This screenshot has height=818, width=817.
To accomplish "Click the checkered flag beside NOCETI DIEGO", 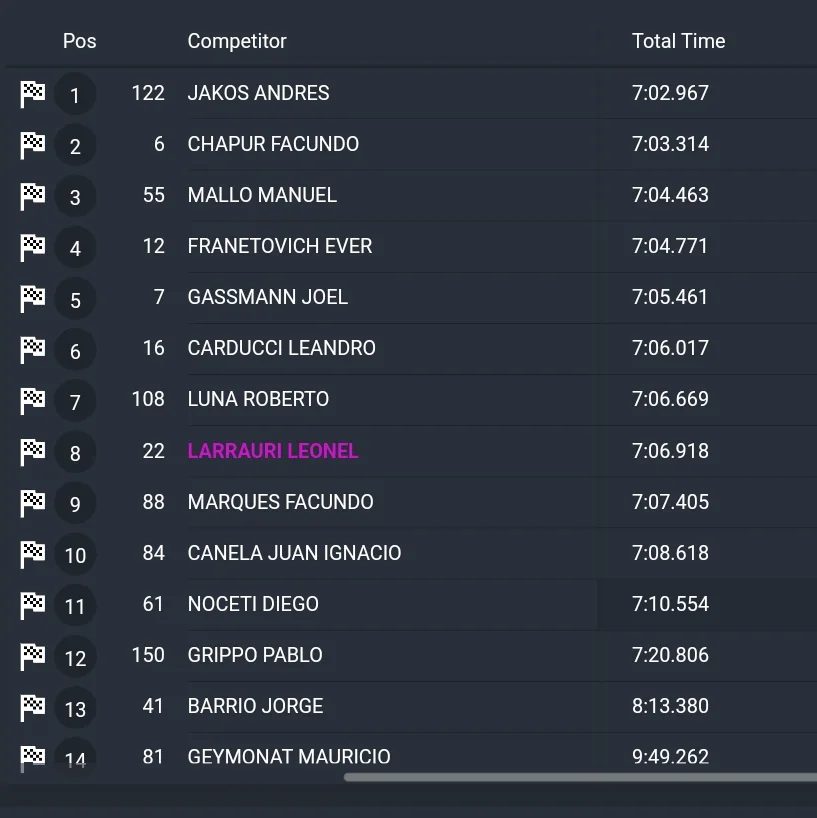I will [32, 605].
